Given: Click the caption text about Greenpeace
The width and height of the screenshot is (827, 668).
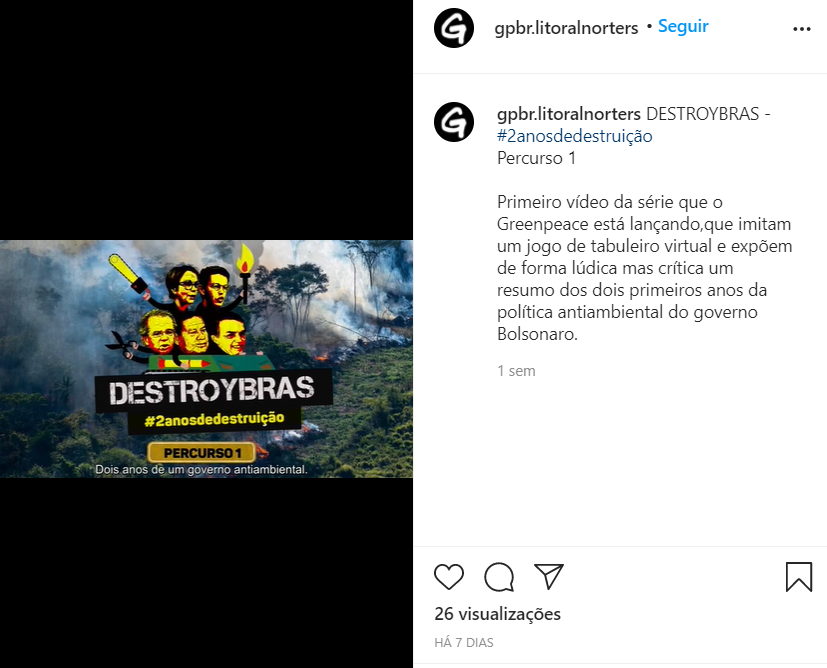Looking at the screenshot, I should [x=644, y=268].
